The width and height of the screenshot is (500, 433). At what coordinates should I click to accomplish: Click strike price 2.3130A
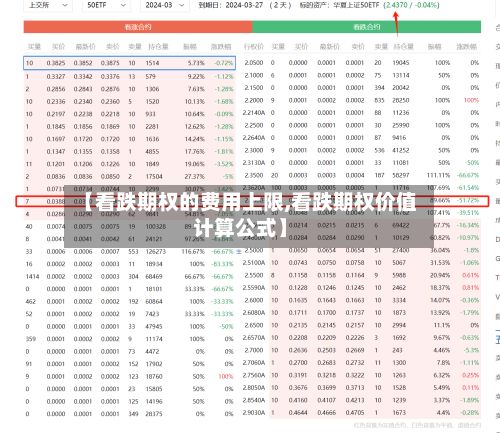254,163
